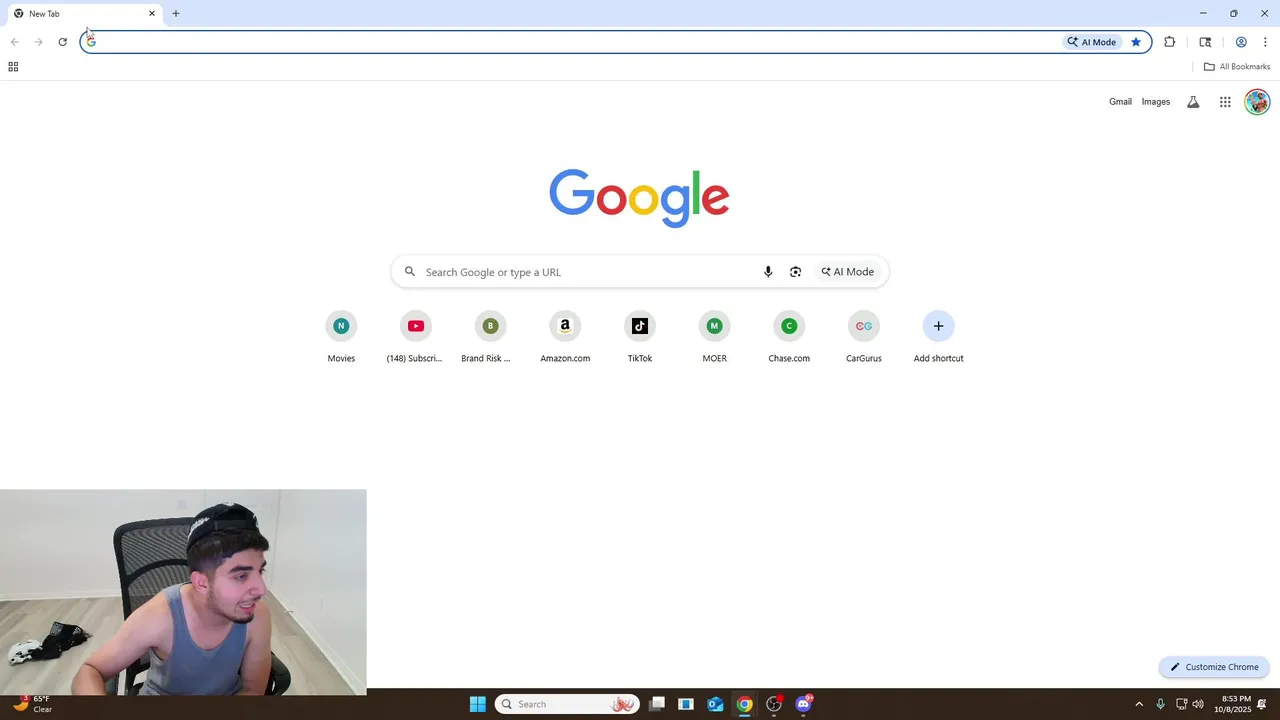This screenshot has width=1280, height=720.
Task: Reload the page with refresh icon
Action: click(62, 42)
